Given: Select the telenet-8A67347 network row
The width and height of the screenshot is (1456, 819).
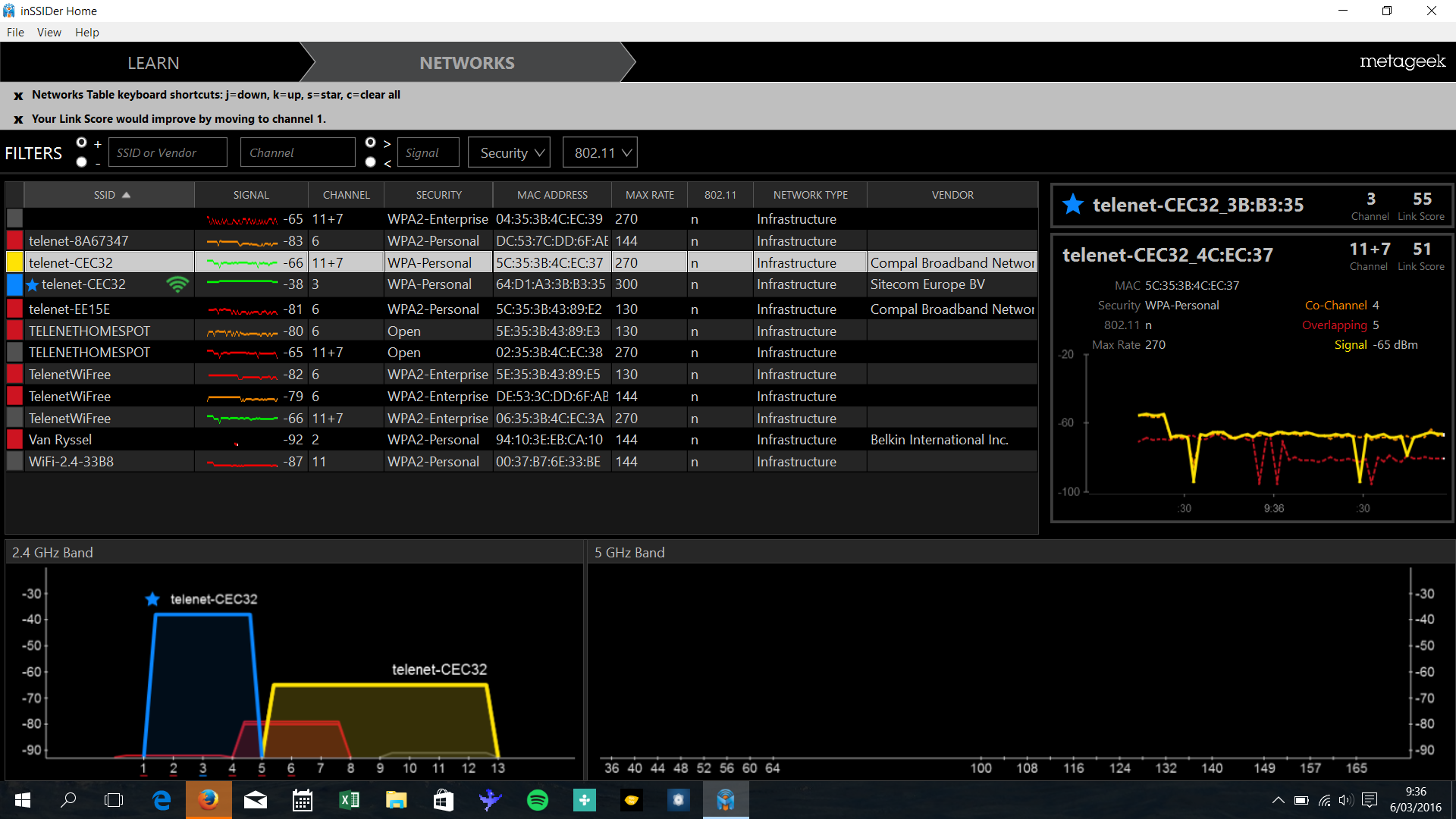Looking at the screenshot, I should pyautogui.click(x=522, y=240).
